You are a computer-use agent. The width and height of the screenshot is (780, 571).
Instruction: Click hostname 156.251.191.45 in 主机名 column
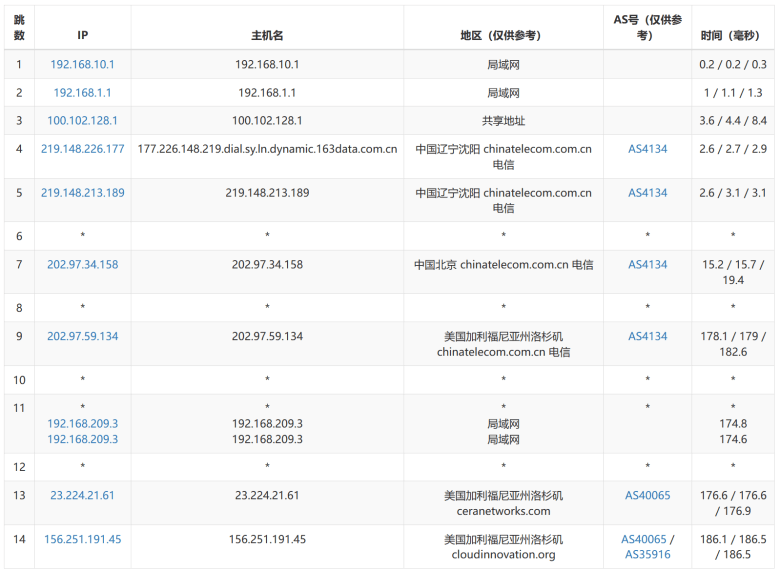(267, 539)
